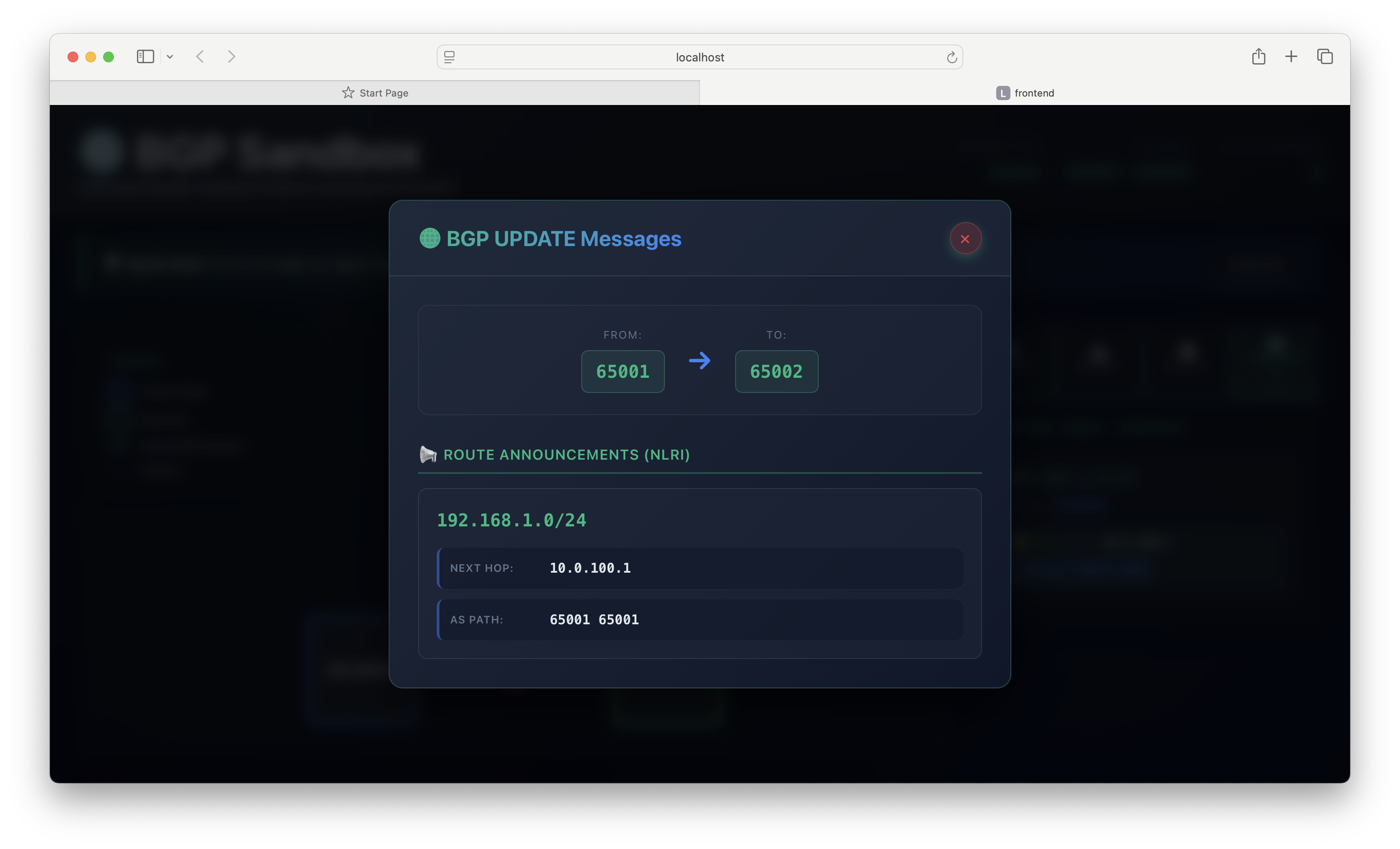
Task: Show the tab overview
Action: coord(1324,57)
